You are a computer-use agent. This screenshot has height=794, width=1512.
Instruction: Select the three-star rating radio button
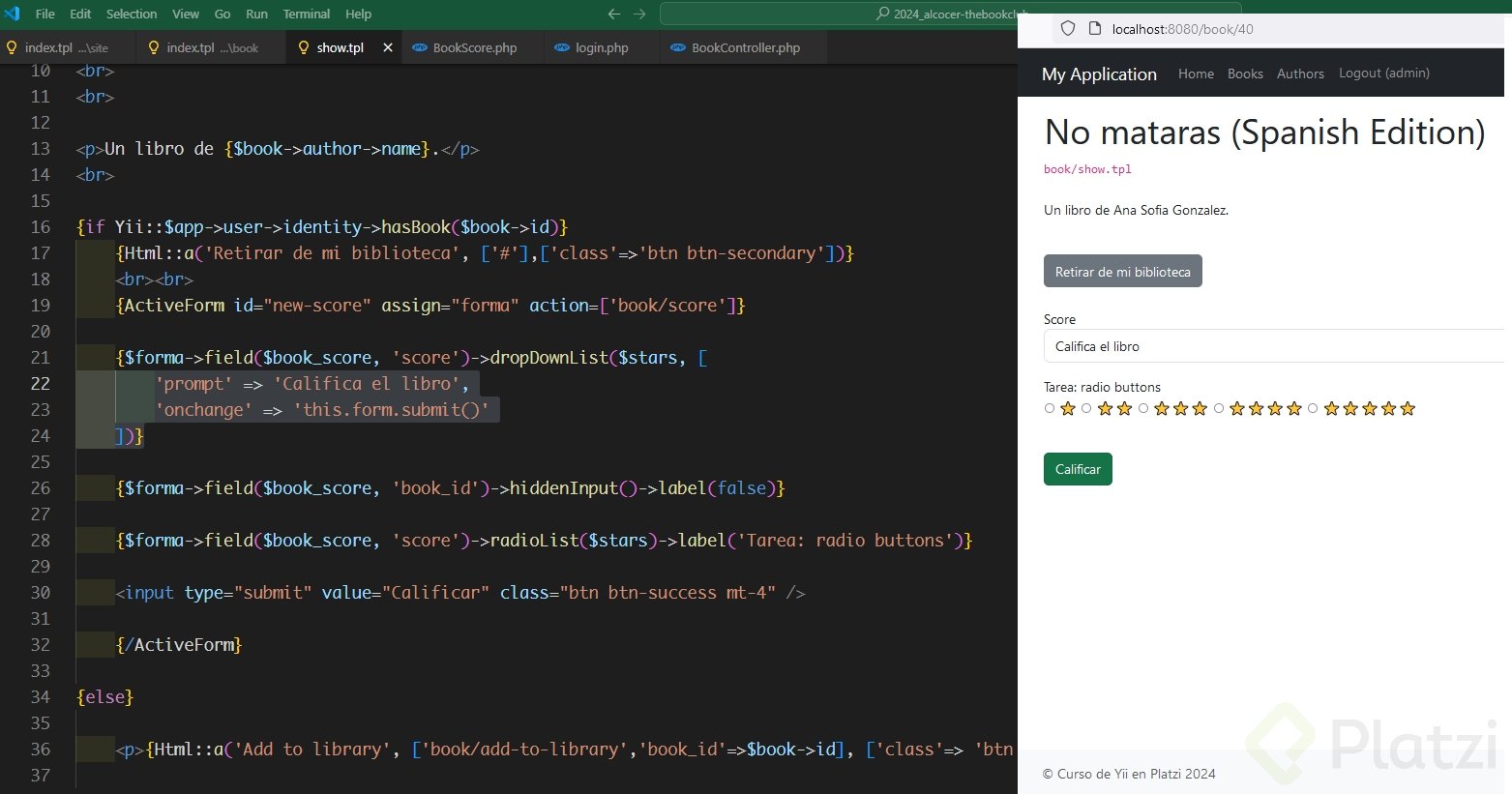click(1143, 409)
